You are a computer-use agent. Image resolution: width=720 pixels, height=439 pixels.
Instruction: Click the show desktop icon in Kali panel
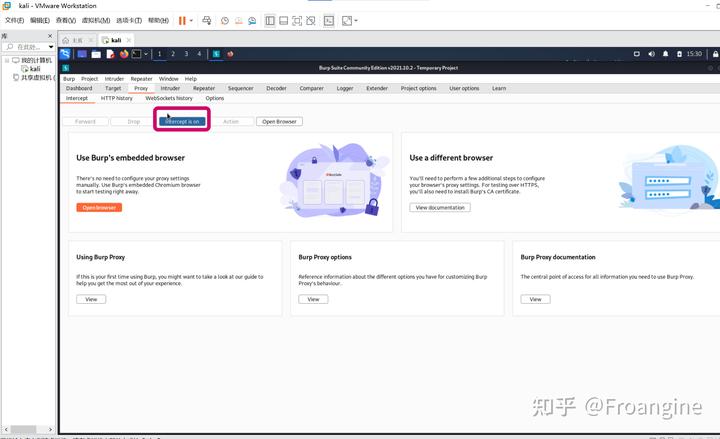[x=82, y=54]
